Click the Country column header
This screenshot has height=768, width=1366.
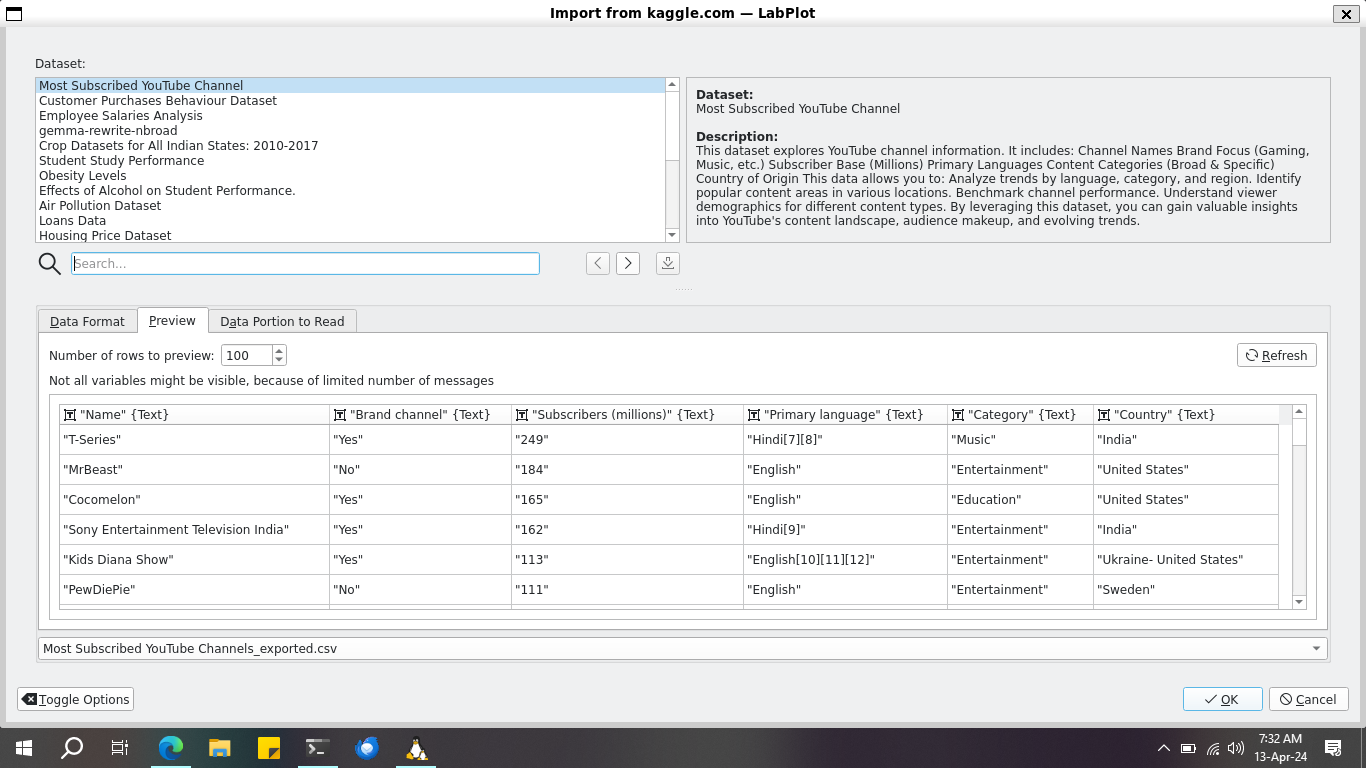pyautogui.click(x=1186, y=414)
